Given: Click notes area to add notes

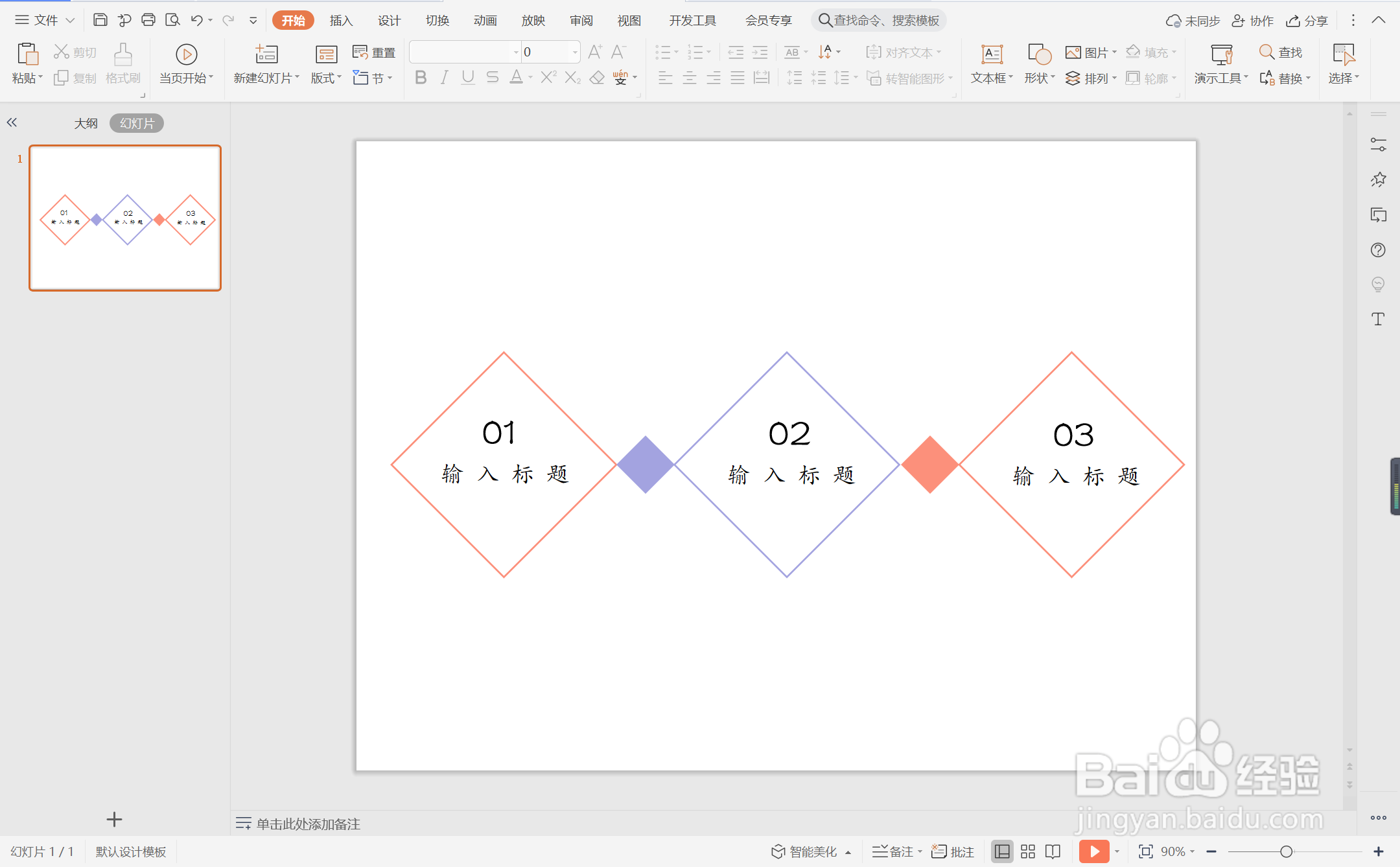Looking at the screenshot, I should pyautogui.click(x=308, y=824).
